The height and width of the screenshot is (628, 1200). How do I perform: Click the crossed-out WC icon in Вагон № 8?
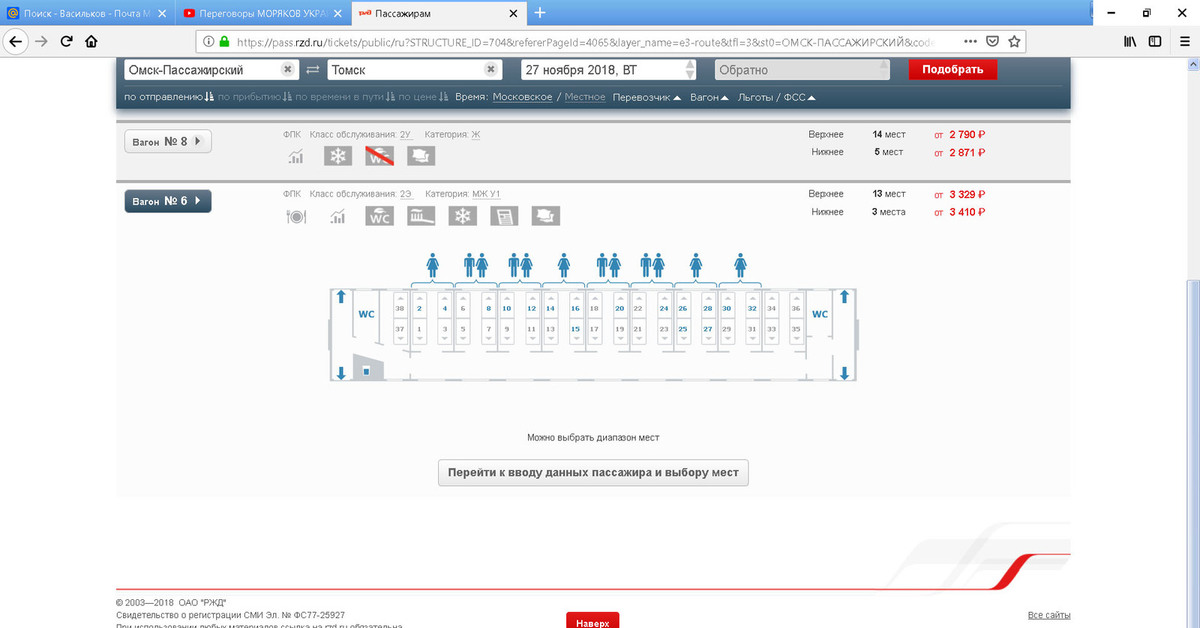379,156
